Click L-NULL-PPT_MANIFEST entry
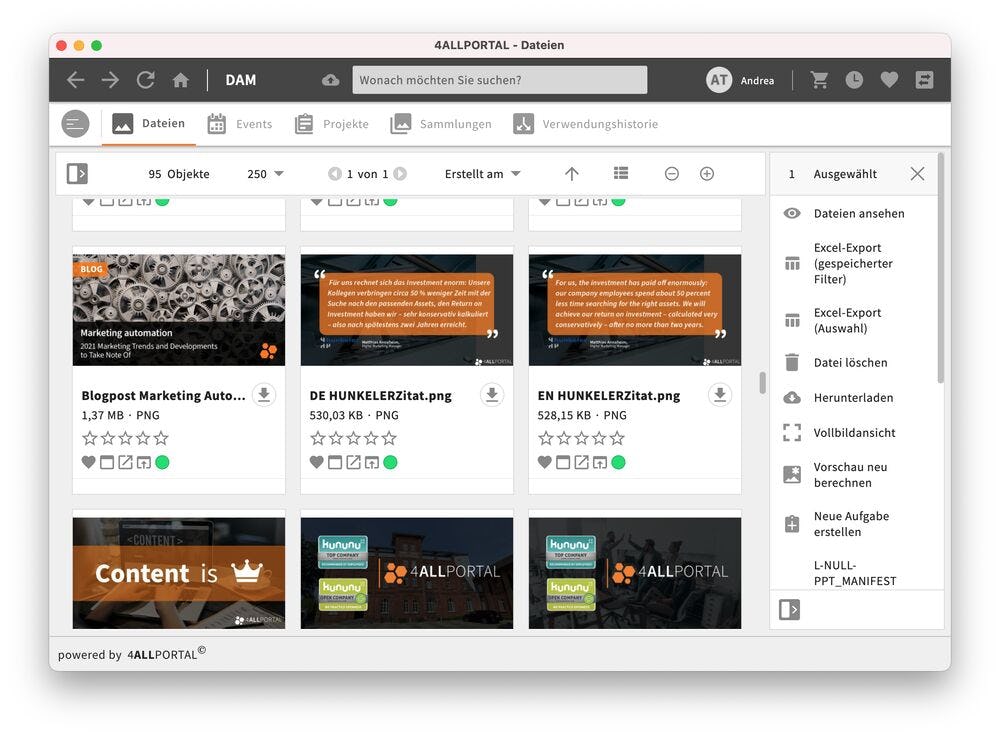The image size is (1000, 736). point(855,573)
